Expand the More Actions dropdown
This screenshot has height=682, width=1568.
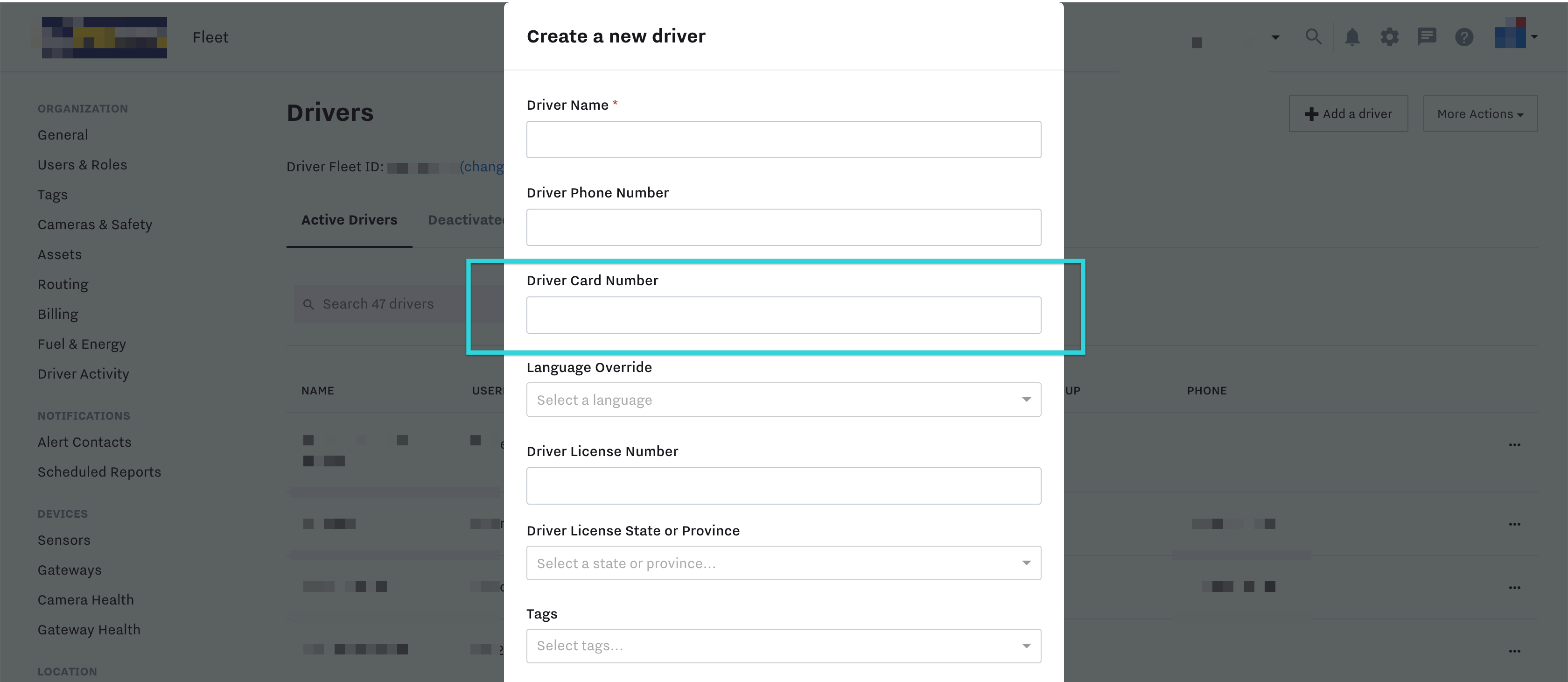coord(1480,113)
